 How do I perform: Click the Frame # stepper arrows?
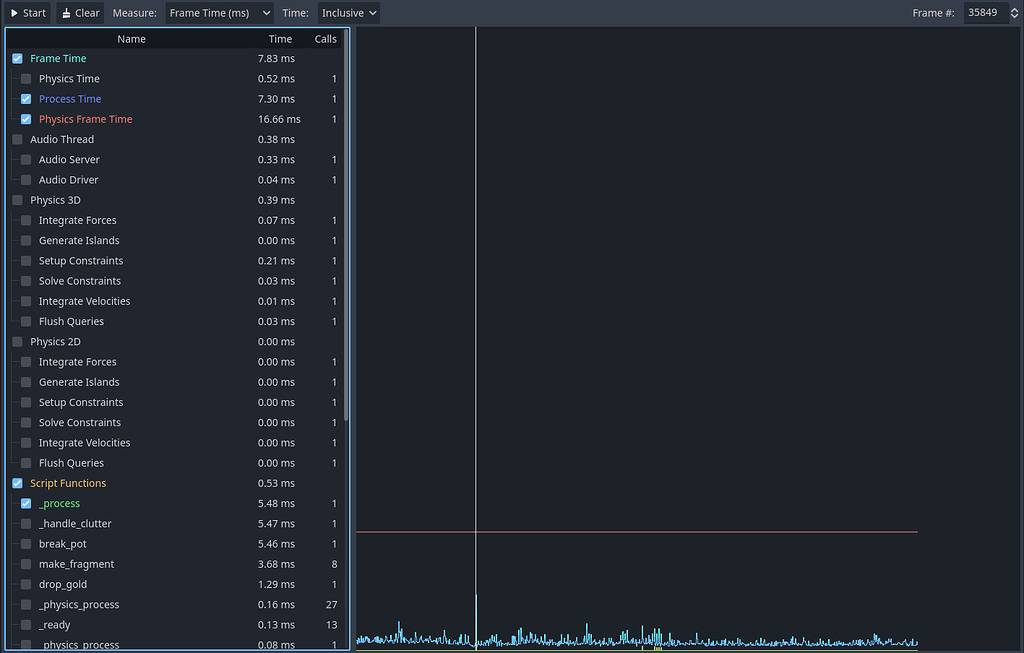click(x=1014, y=13)
